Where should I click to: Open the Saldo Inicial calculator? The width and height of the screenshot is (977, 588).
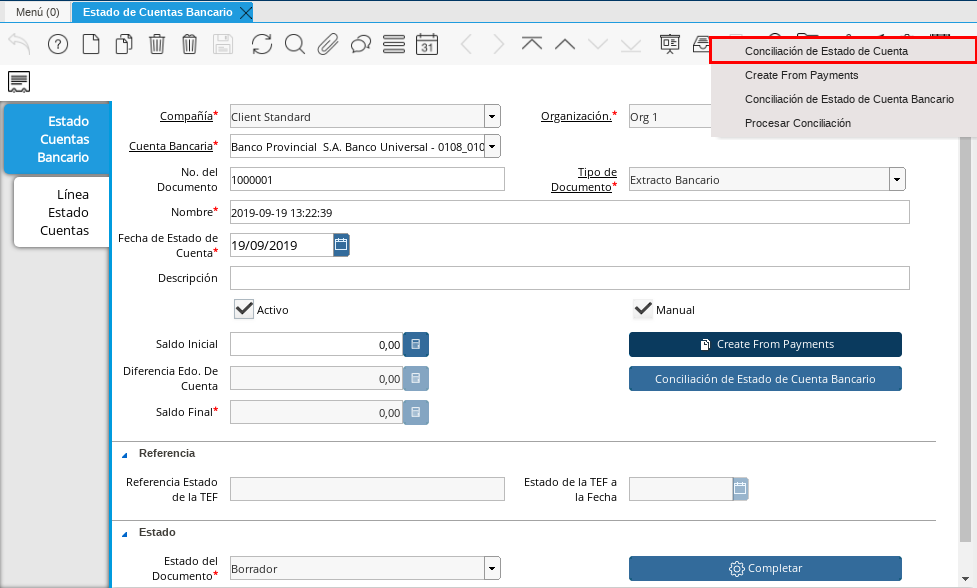click(x=416, y=344)
